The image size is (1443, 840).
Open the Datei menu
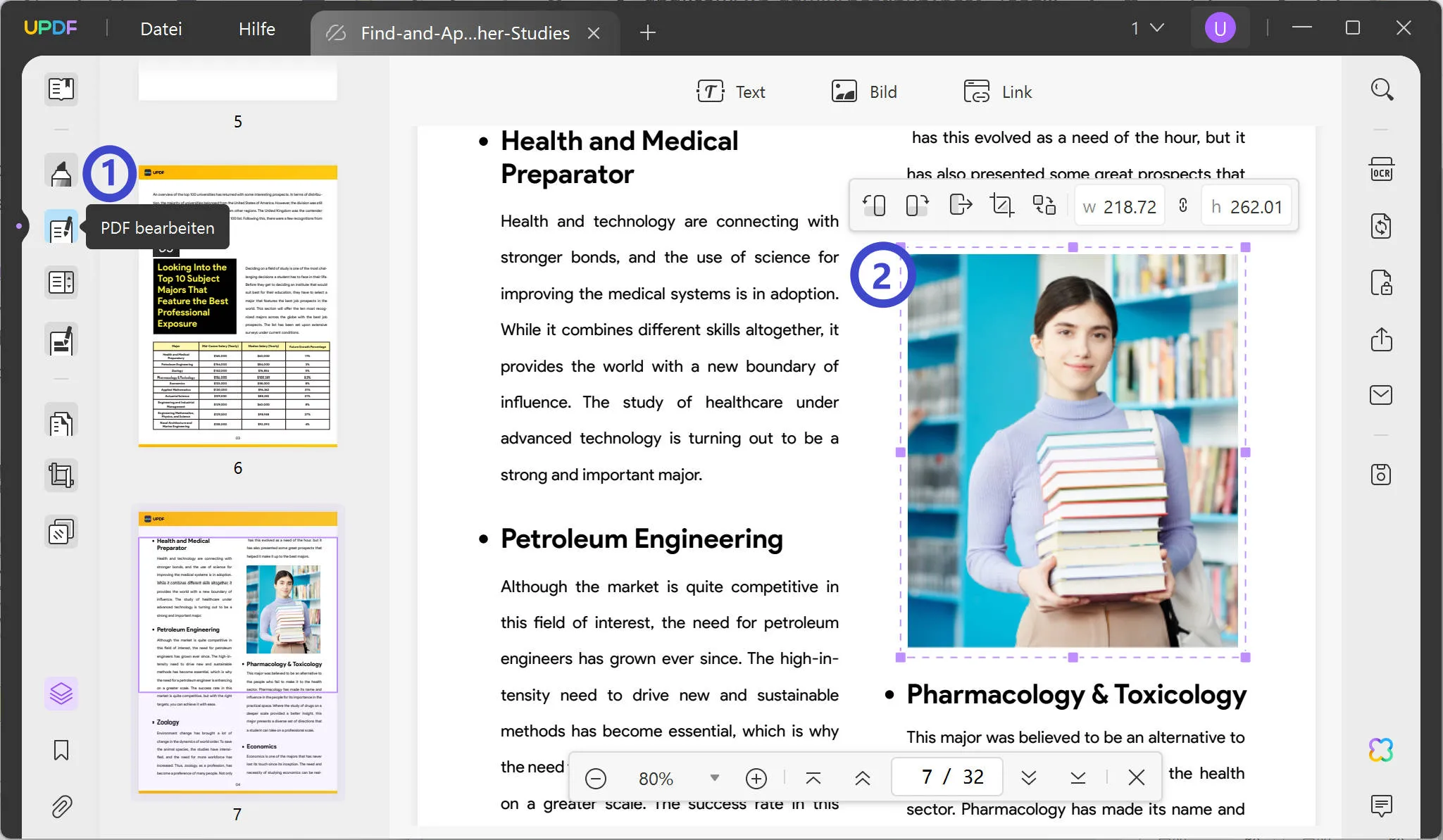point(161,28)
